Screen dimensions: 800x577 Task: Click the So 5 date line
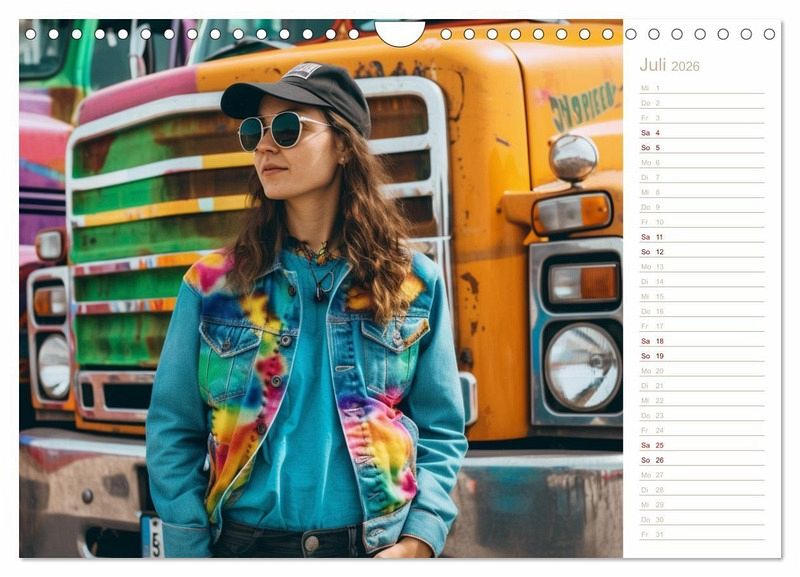pos(701,147)
